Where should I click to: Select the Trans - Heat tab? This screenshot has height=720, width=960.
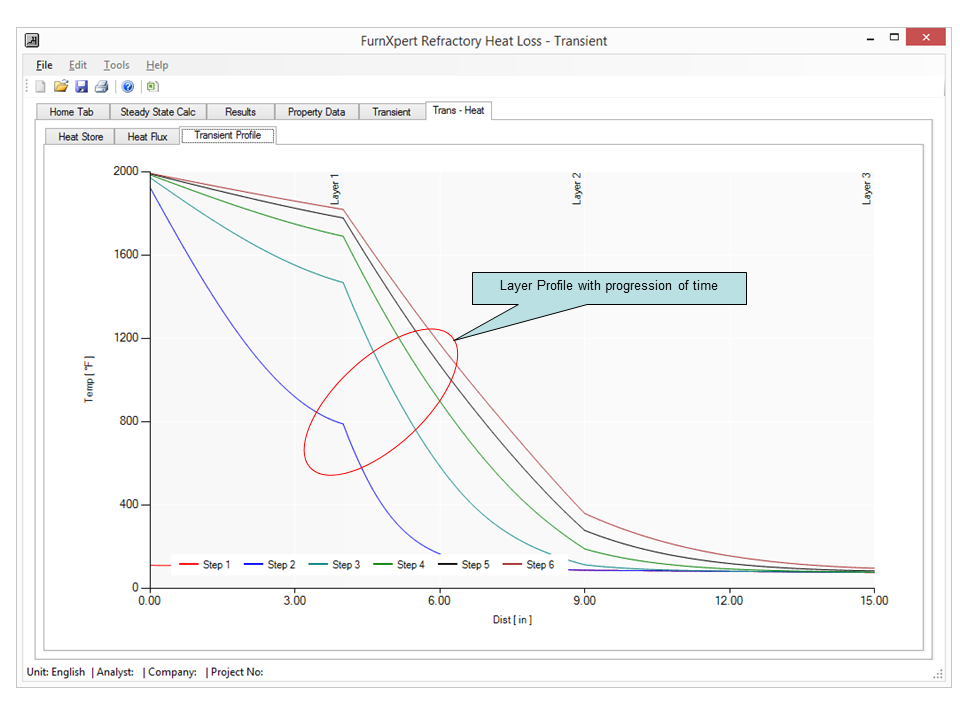tap(459, 110)
